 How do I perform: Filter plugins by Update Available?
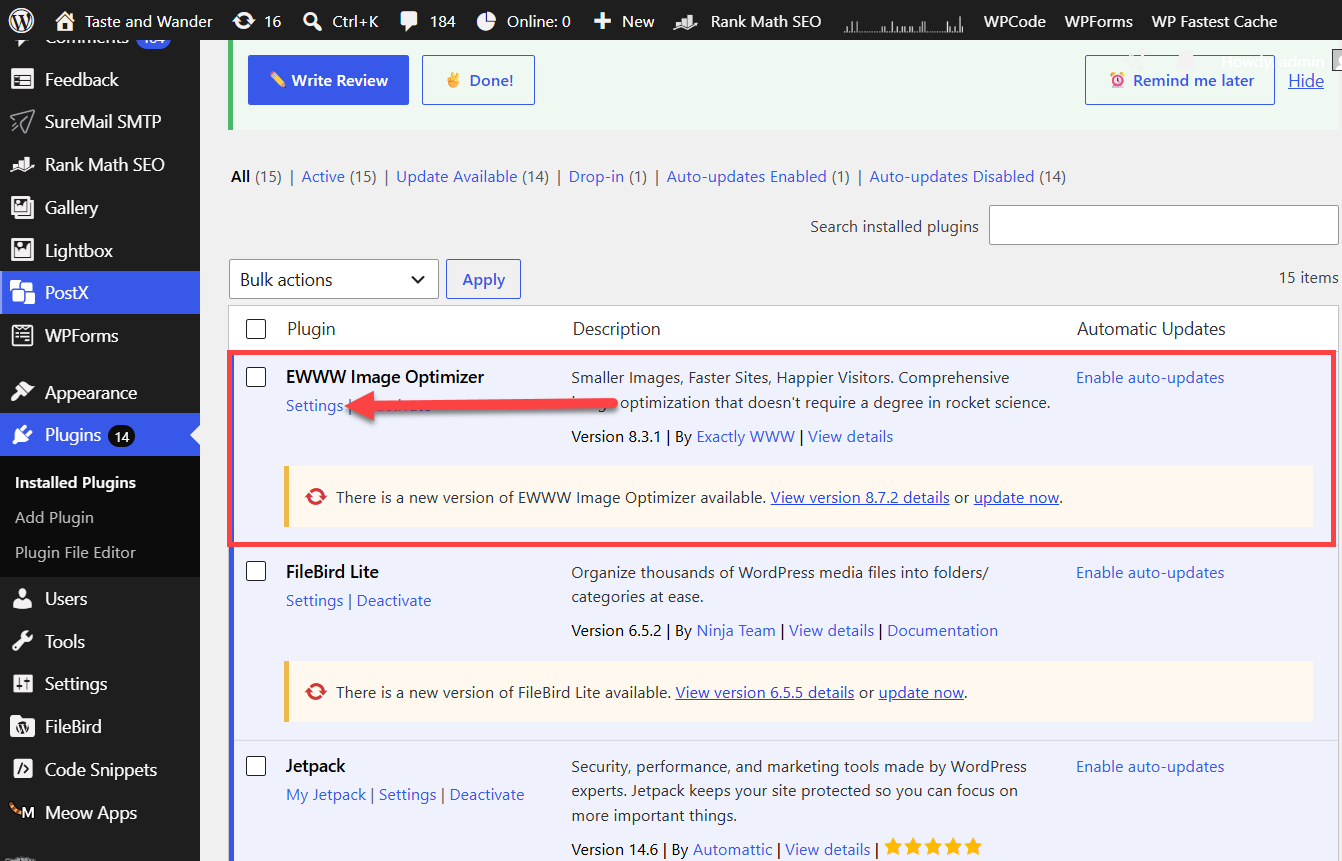[x=456, y=177]
